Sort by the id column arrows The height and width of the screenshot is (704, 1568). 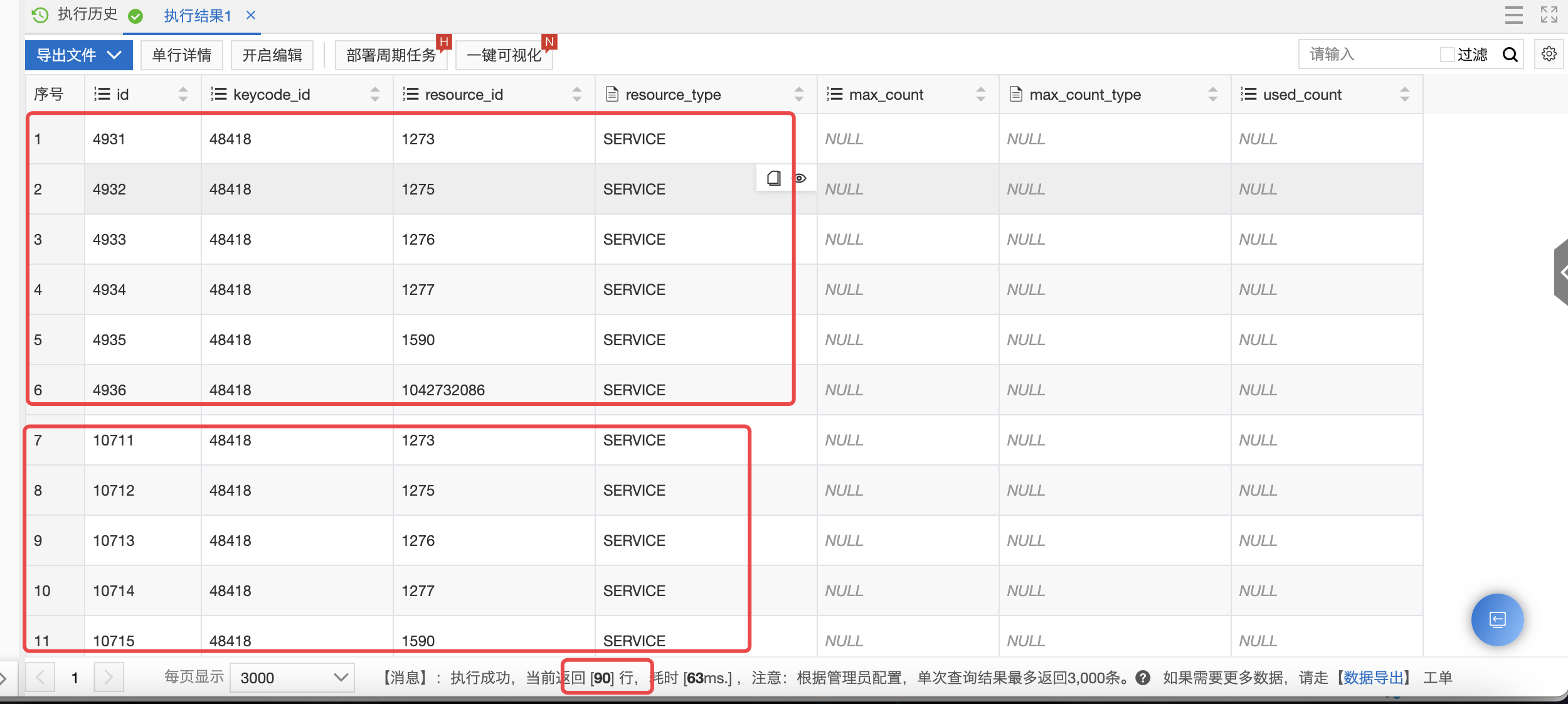click(x=183, y=94)
